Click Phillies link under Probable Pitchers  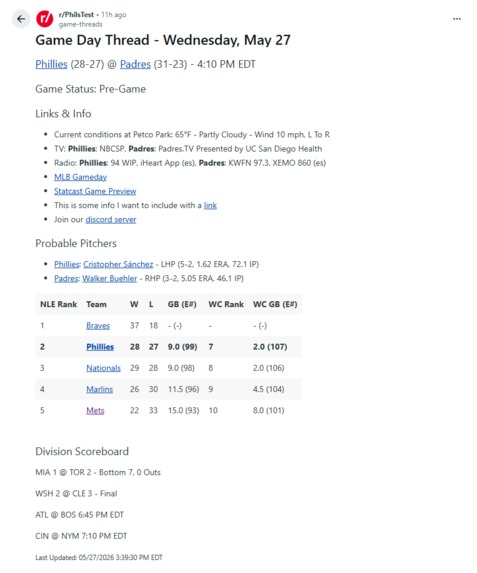67,264
